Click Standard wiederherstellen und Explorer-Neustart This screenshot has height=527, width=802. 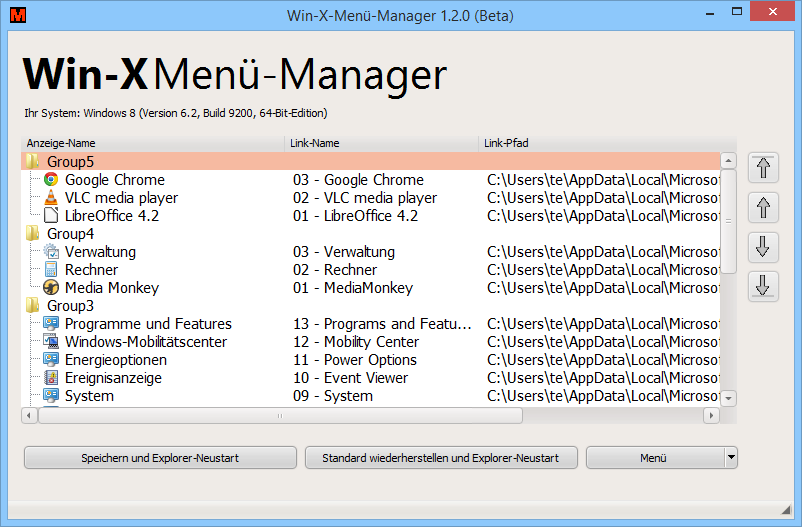pyautogui.click(x=441, y=457)
